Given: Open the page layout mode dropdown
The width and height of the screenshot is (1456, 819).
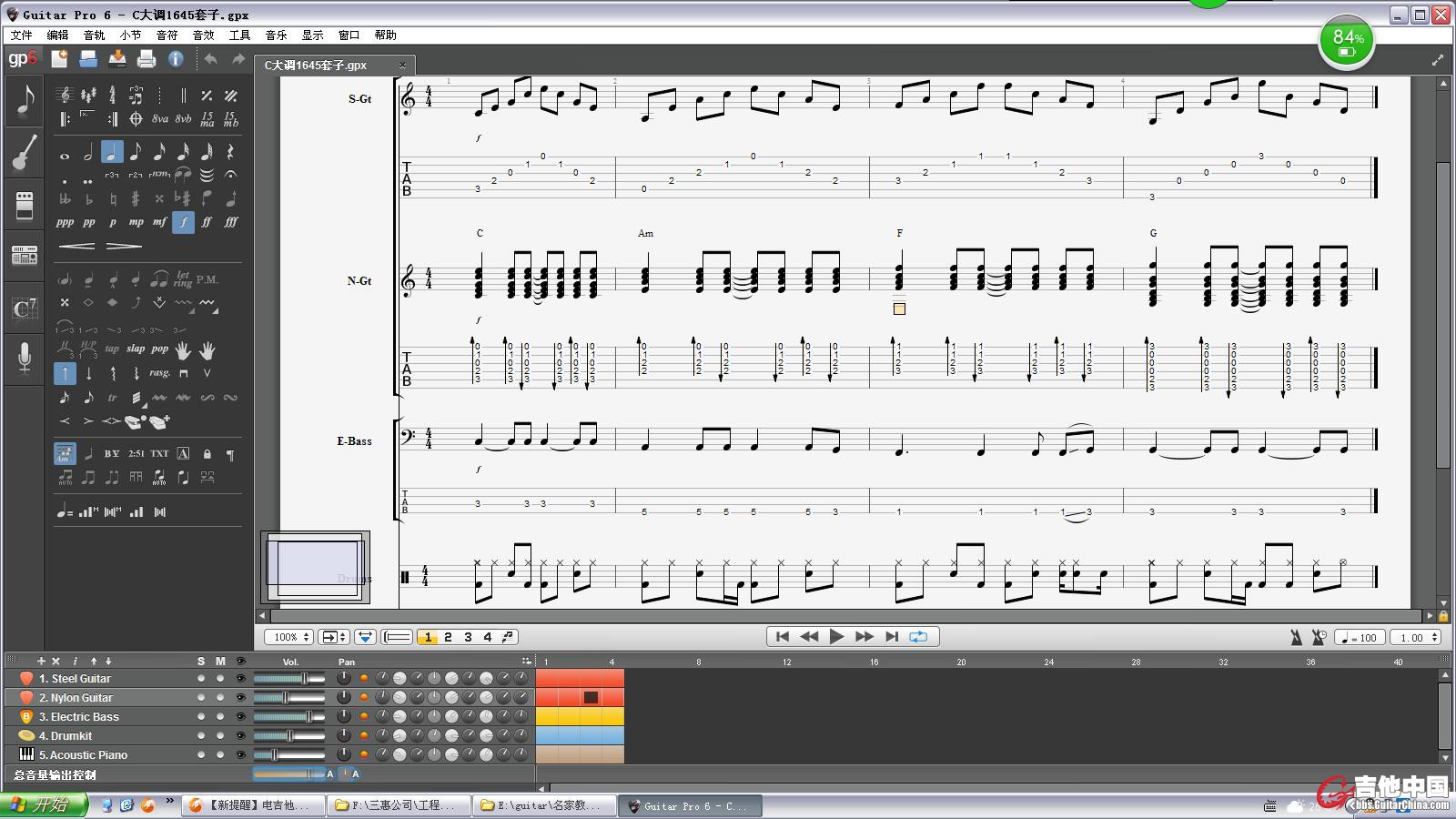Looking at the screenshot, I should 335,637.
